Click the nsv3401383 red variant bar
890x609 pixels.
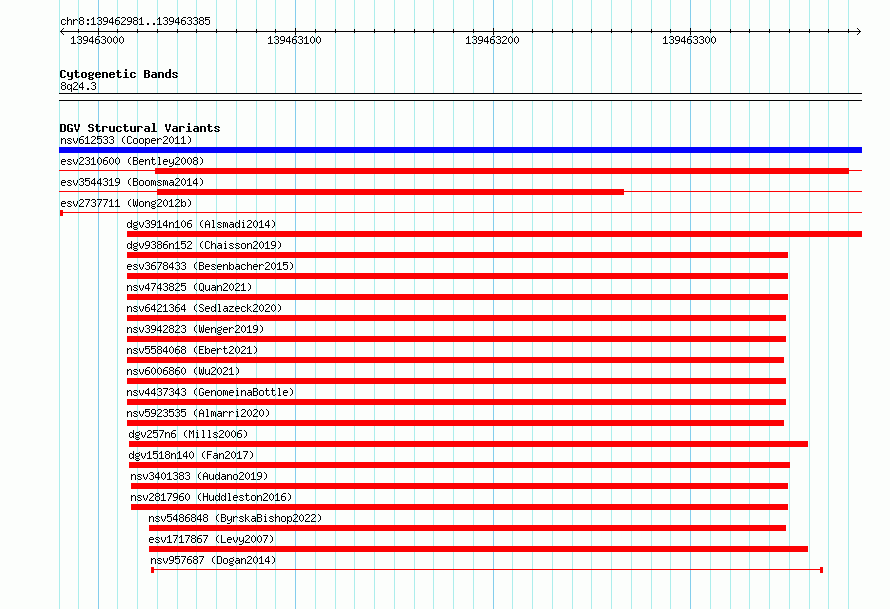click(459, 486)
